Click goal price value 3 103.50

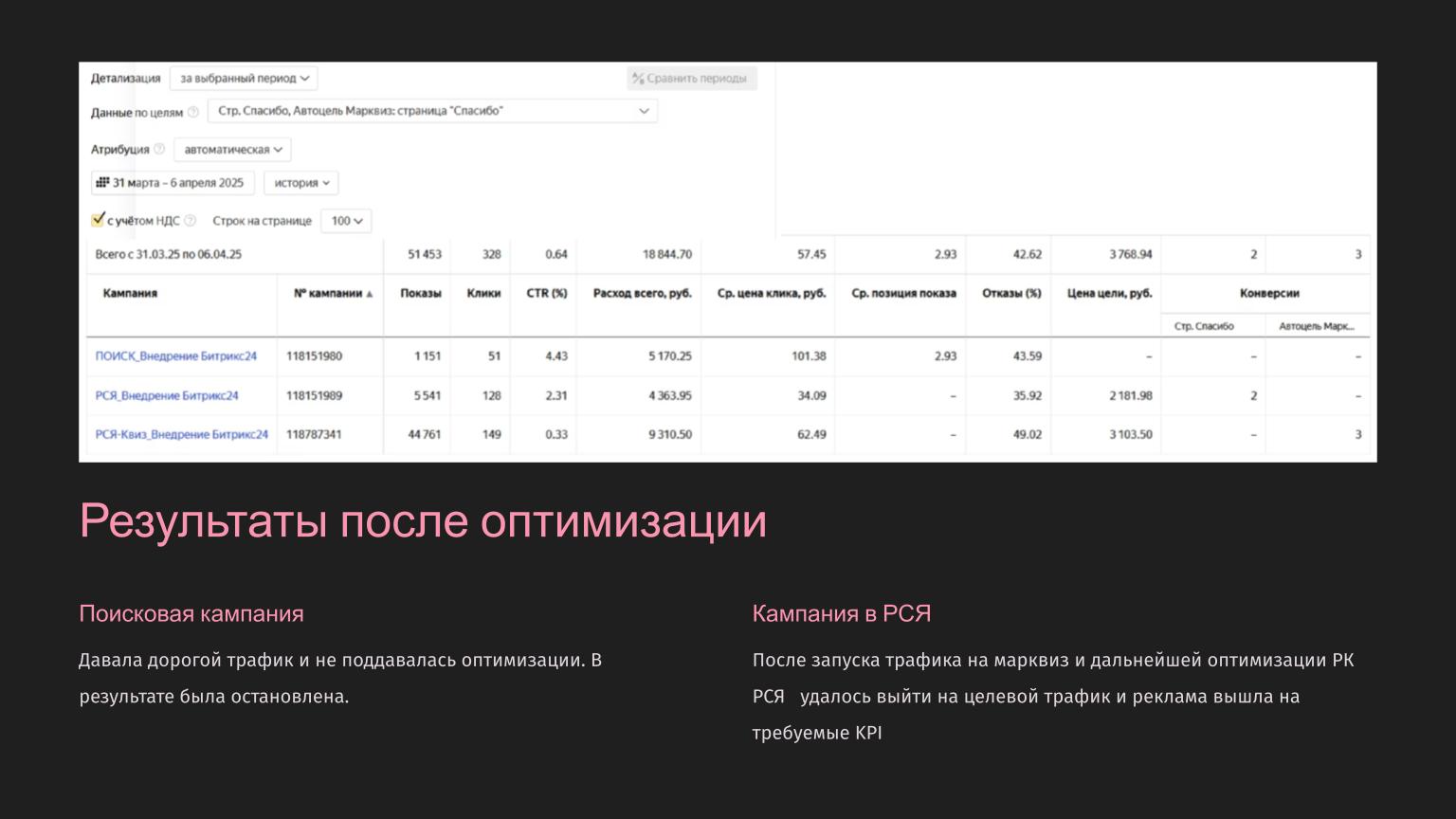pyautogui.click(x=1131, y=435)
